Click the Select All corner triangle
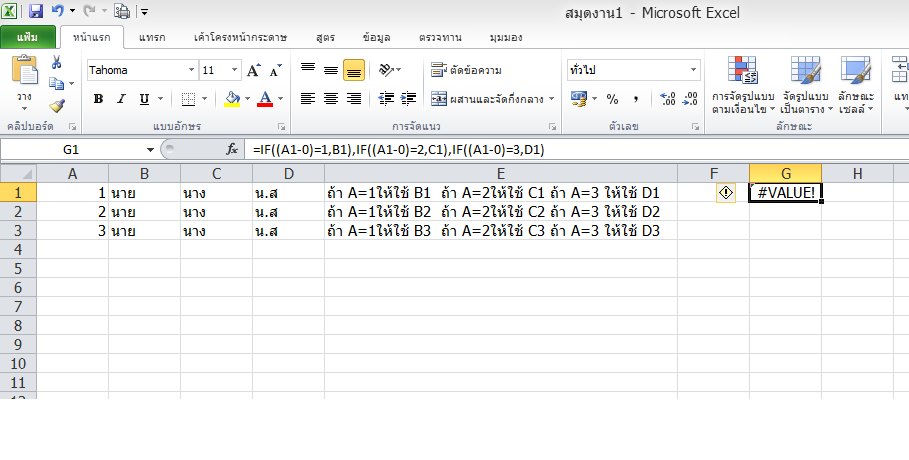This screenshot has width=909, height=460. click(x=26, y=173)
